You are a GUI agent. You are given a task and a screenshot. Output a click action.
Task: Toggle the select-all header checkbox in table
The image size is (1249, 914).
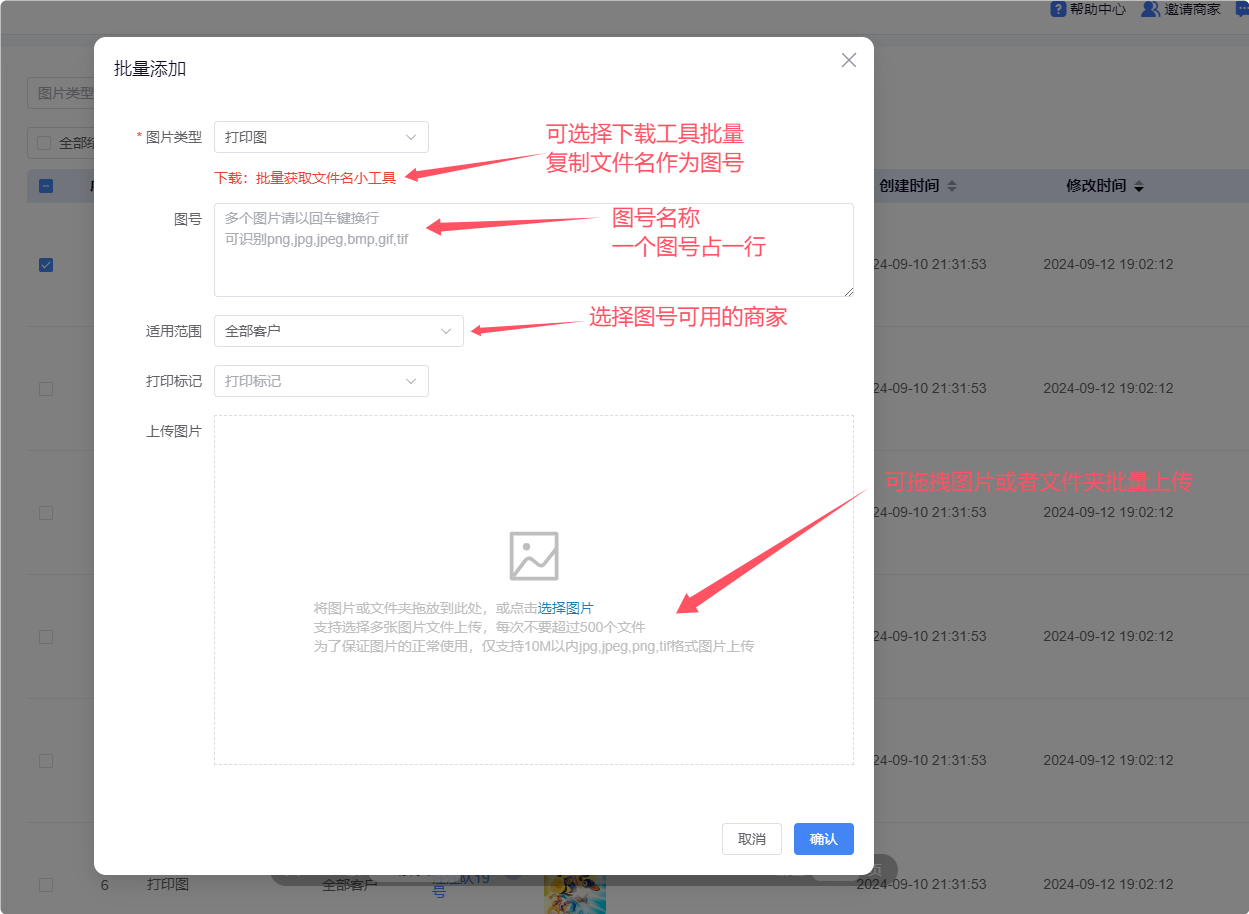(x=46, y=185)
